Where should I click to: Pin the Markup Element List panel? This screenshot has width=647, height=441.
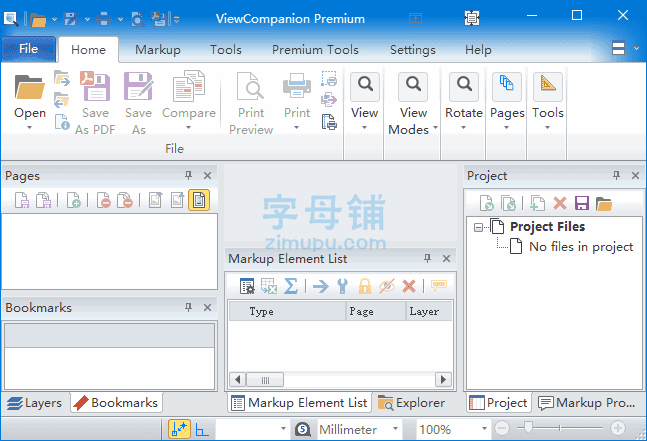click(427, 258)
